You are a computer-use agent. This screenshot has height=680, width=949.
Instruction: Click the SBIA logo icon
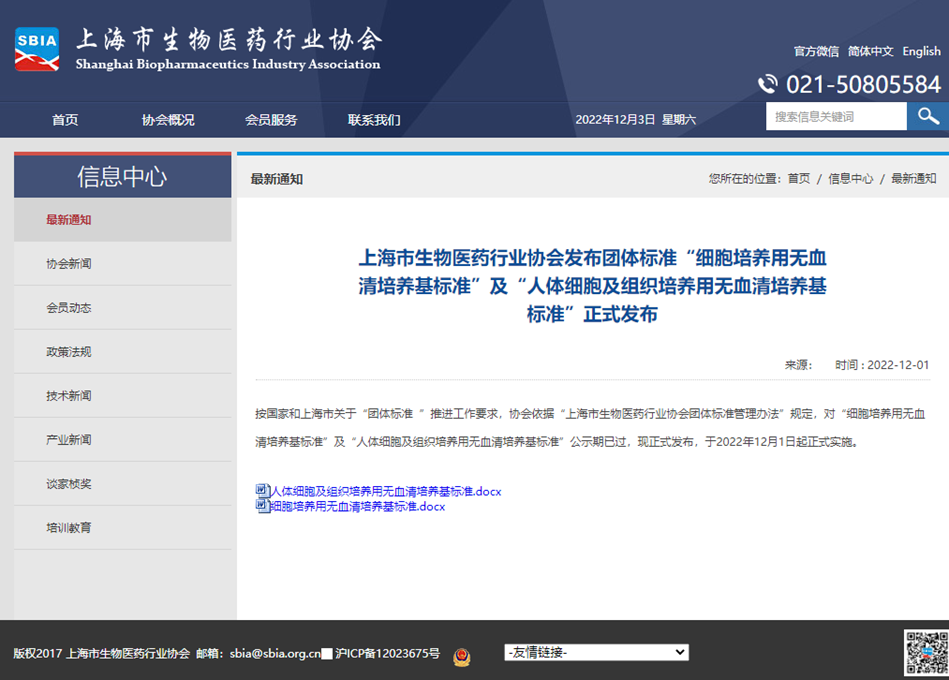(x=37, y=49)
